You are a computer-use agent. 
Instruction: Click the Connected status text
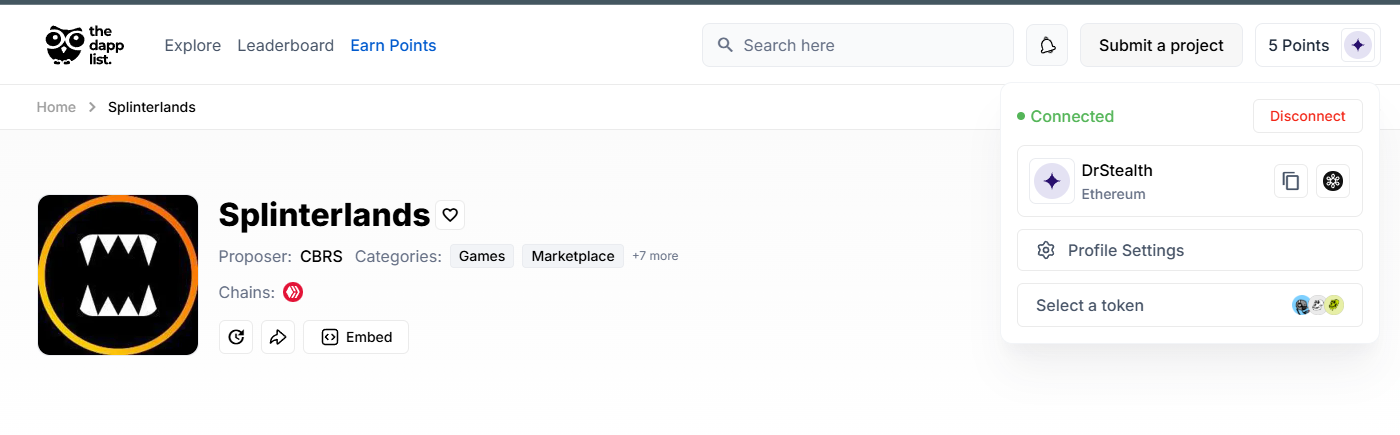point(1072,116)
